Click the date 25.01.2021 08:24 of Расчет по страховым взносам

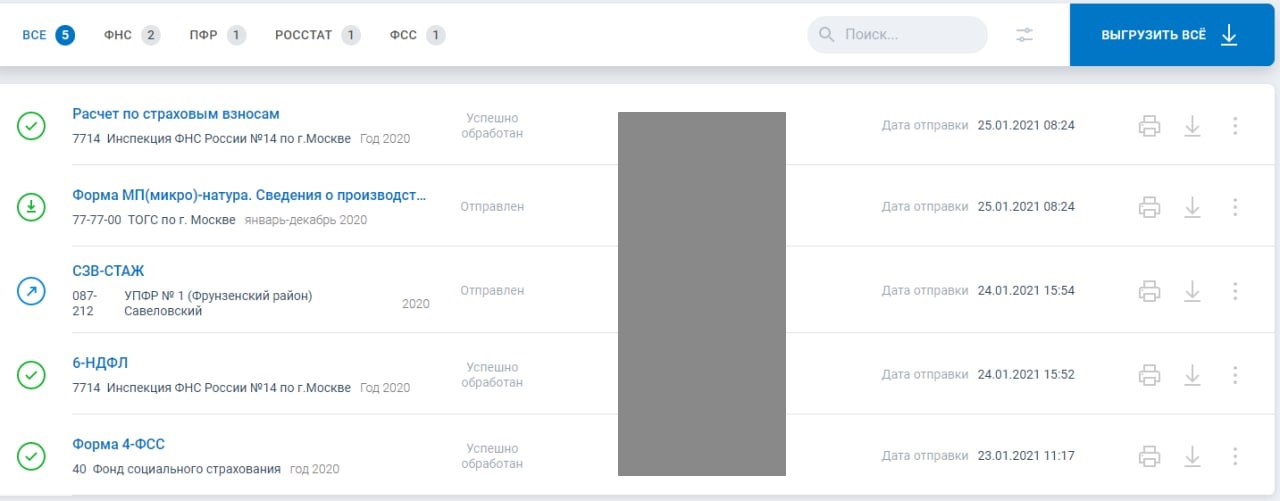[x=1026, y=126]
